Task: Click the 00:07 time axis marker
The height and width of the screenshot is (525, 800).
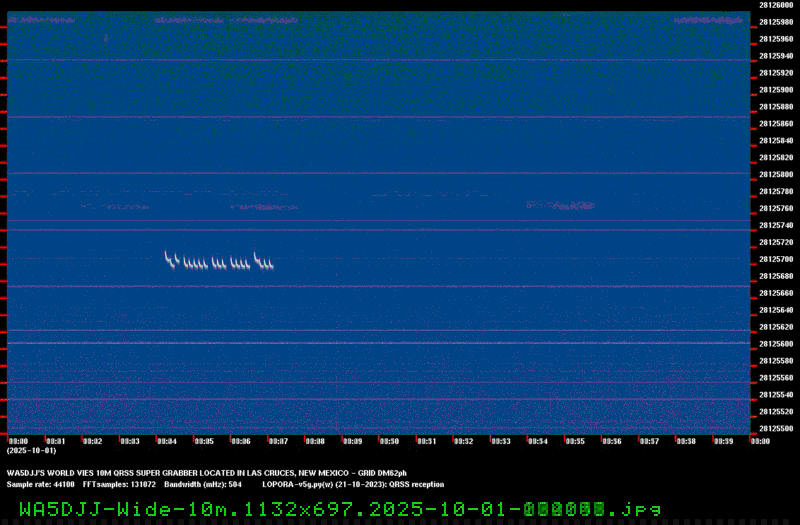Action: [x=278, y=440]
